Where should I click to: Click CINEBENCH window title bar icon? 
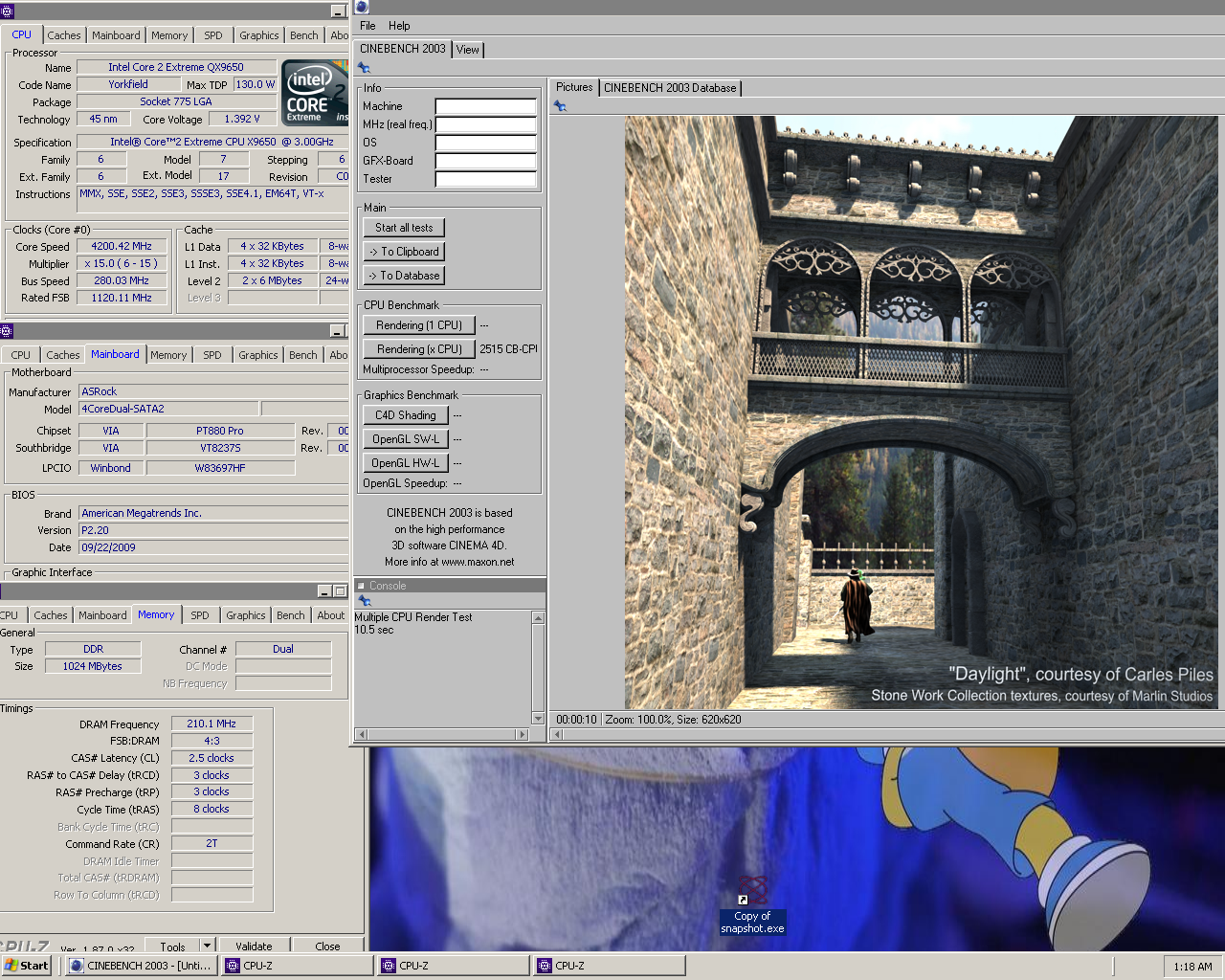coord(362,8)
